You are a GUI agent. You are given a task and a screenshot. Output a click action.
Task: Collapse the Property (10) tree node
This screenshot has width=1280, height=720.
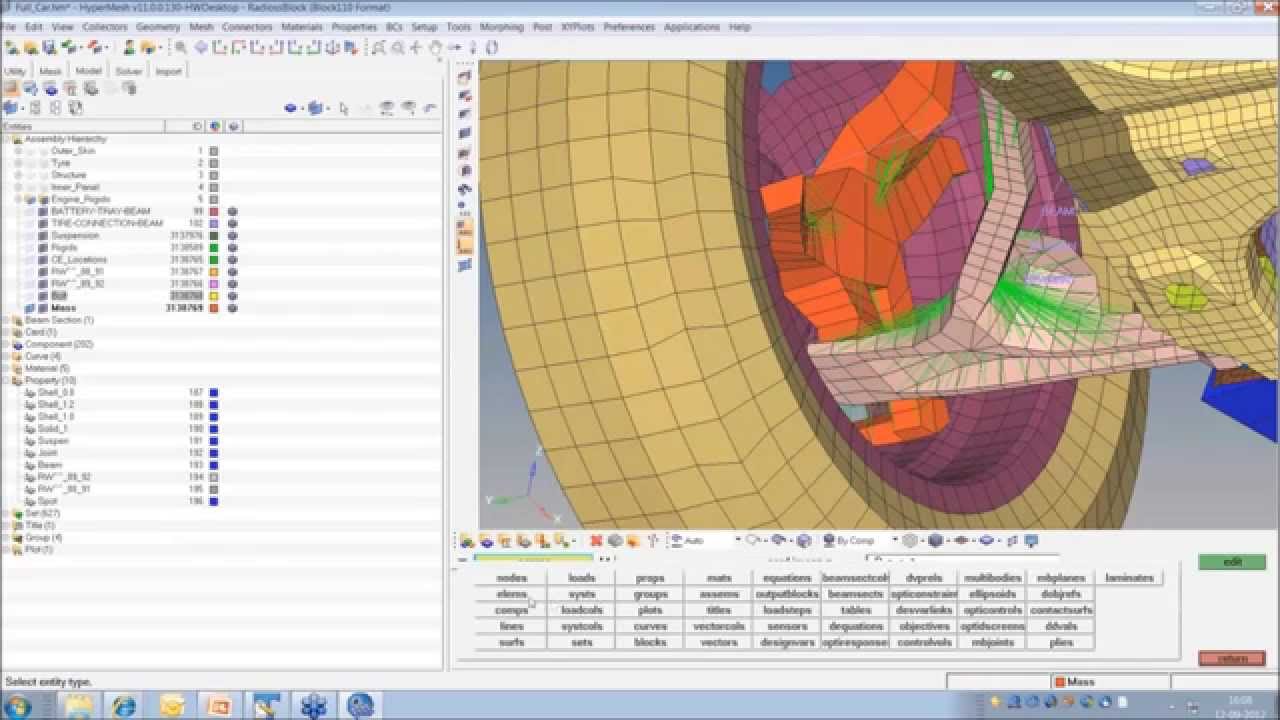[x=6, y=380]
